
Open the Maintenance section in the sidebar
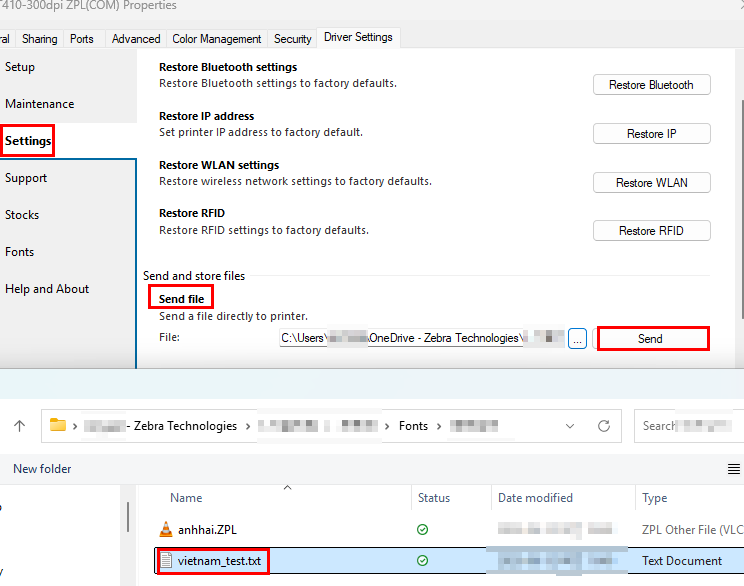(x=40, y=104)
